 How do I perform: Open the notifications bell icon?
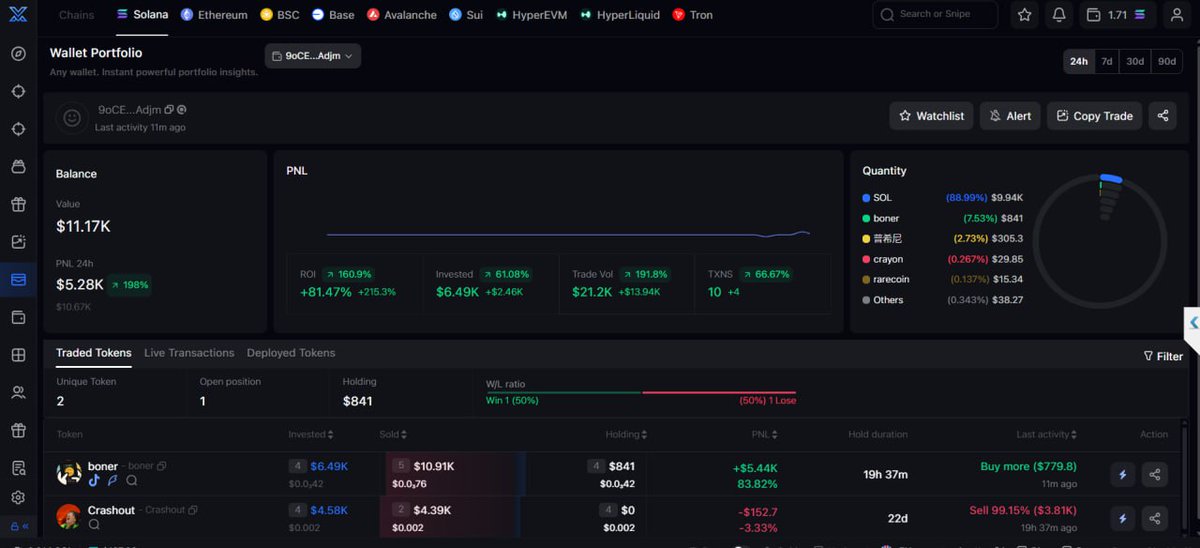[1059, 15]
